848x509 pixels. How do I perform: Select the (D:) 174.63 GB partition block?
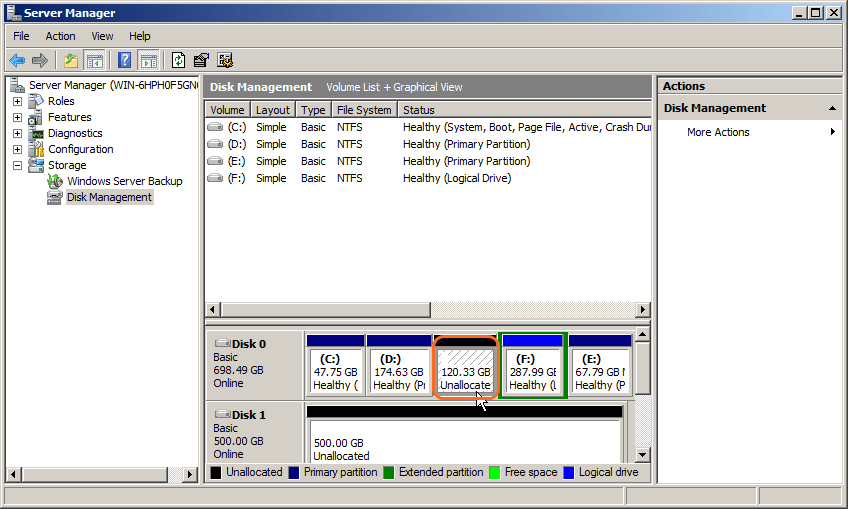point(399,366)
